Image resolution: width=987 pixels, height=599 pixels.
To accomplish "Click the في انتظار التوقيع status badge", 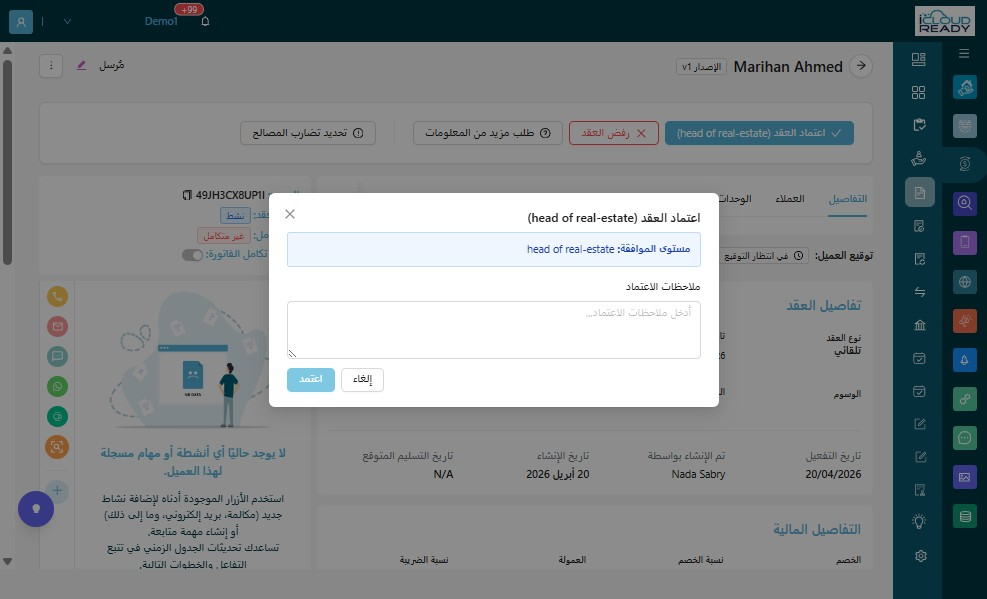I will click(x=764, y=256).
